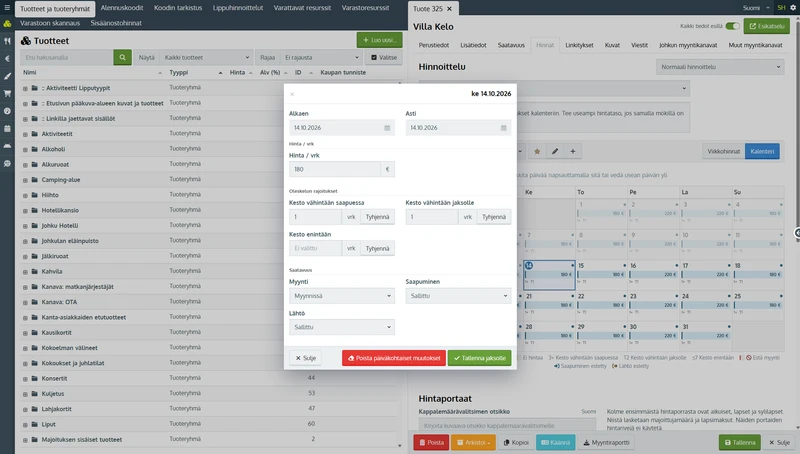The height and width of the screenshot is (454, 800).
Task: Open the Kaikki tuotteet filter dropdown
Action: tap(207, 57)
